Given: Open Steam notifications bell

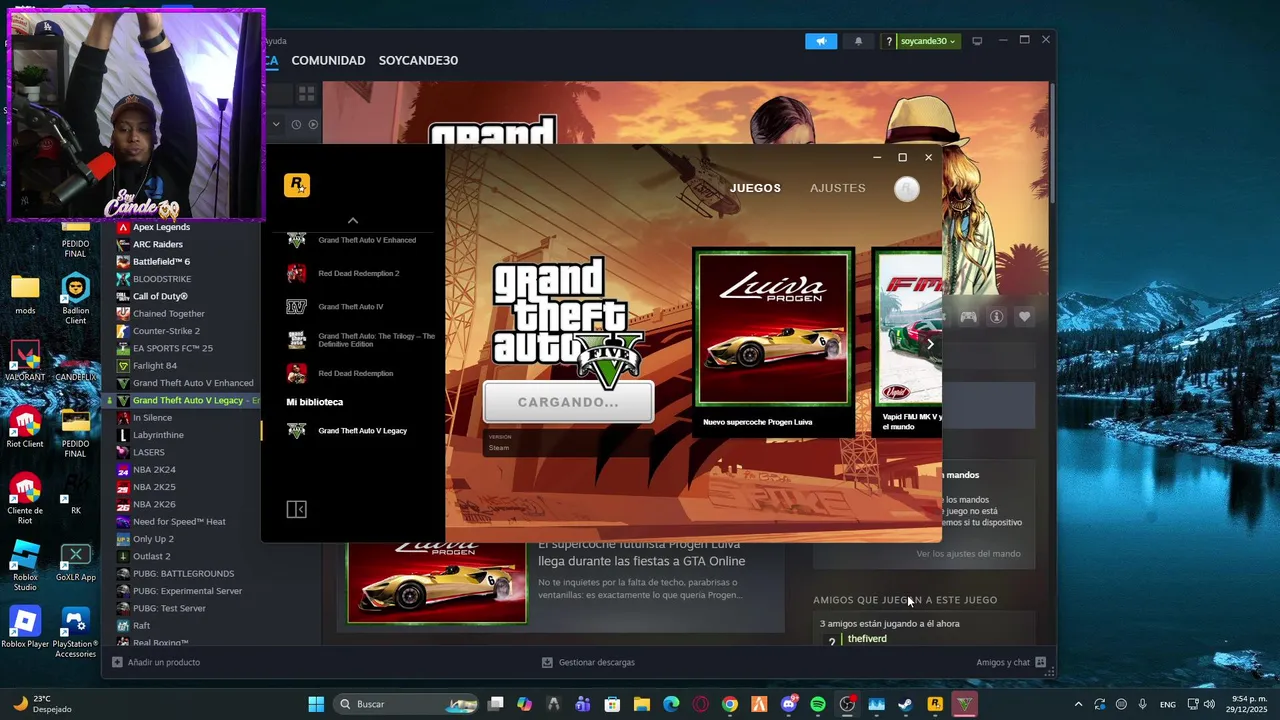Looking at the screenshot, I should coord(858,41).
